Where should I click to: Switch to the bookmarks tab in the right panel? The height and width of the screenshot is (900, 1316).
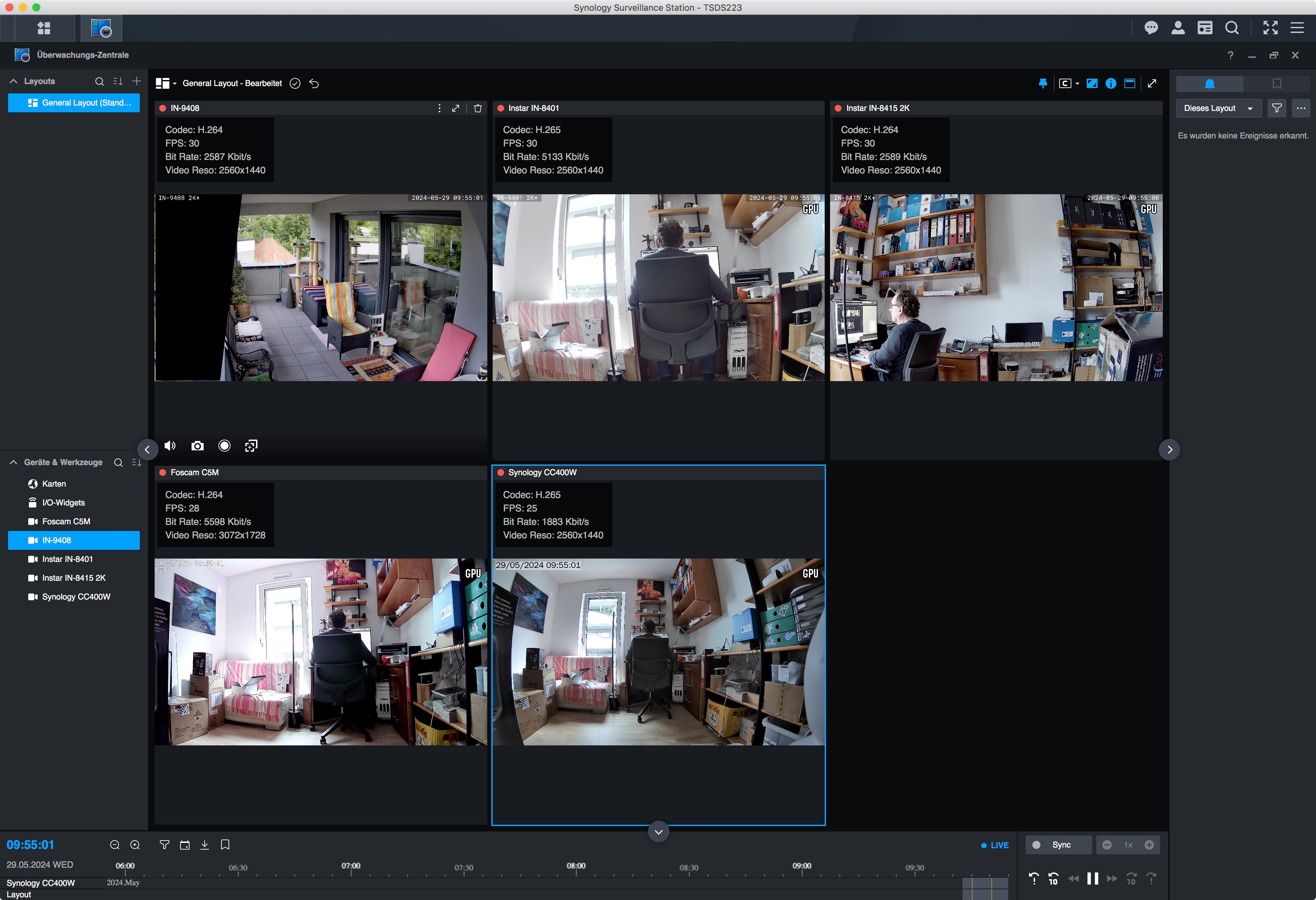tap(1276, 84)
